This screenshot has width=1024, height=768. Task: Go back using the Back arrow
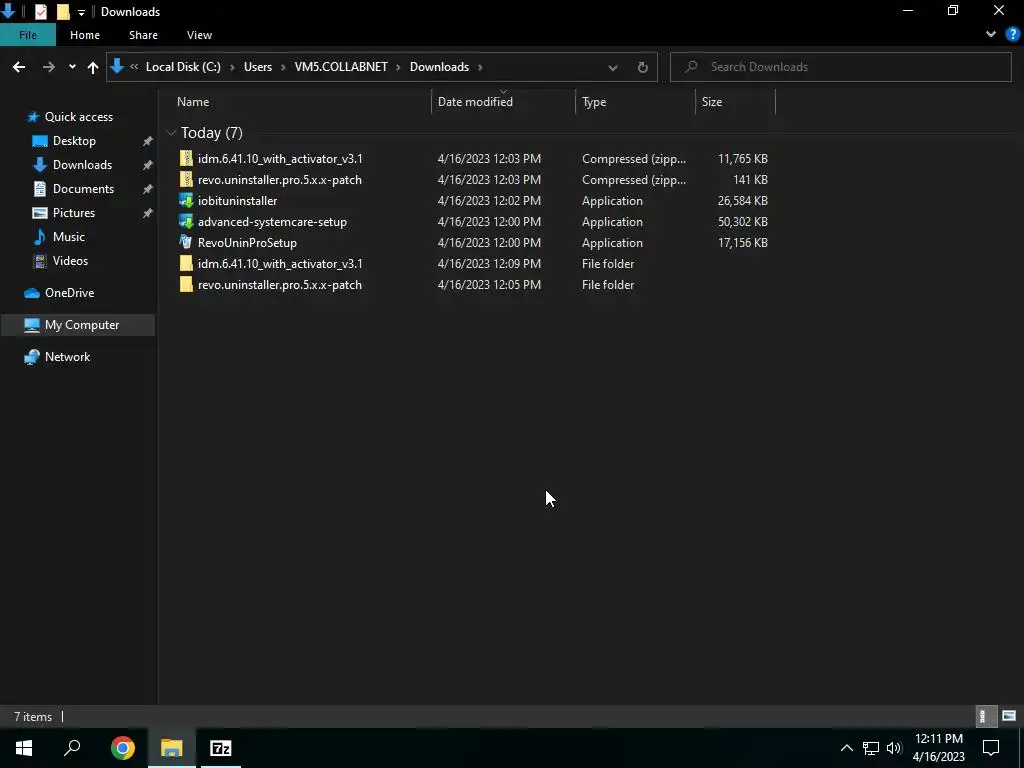(x=19, y=67)
